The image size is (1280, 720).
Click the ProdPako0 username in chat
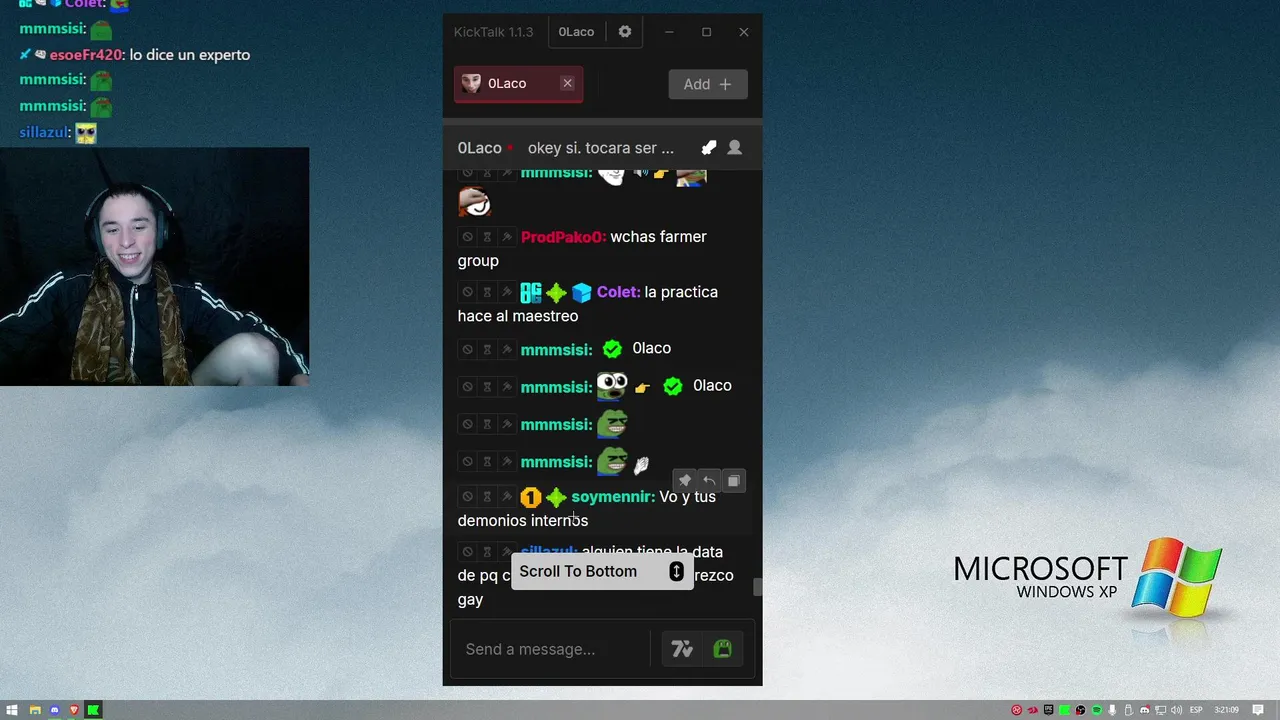pos(564,237)
